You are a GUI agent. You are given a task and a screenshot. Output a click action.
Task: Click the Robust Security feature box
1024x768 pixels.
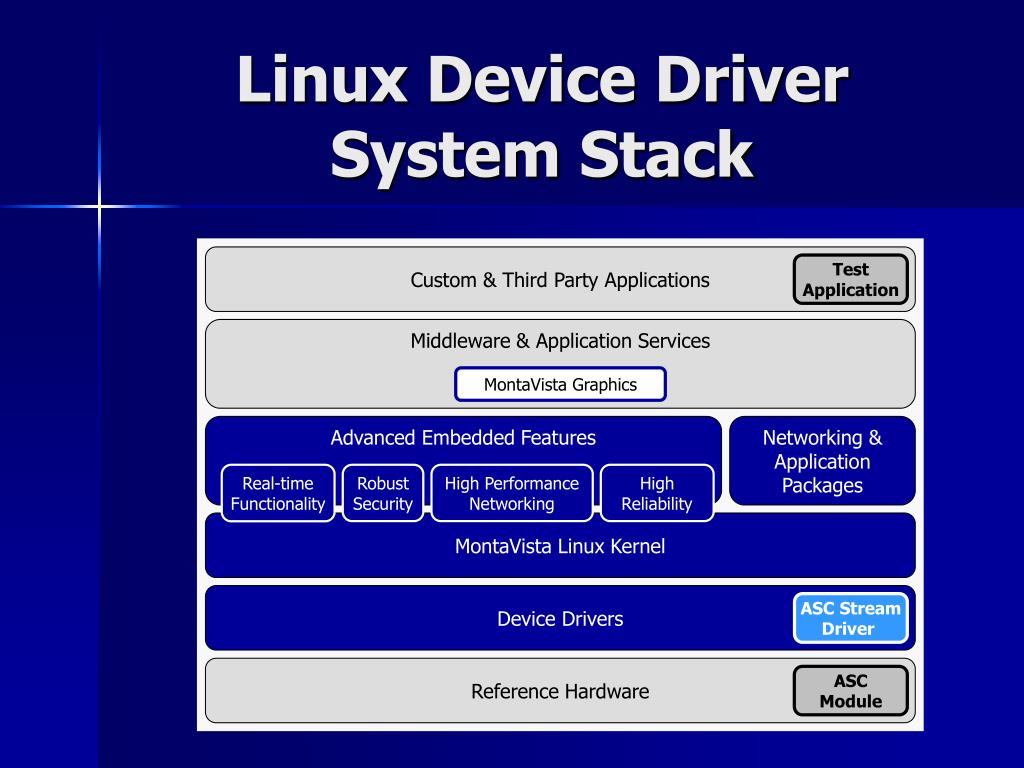coord(383,492)
